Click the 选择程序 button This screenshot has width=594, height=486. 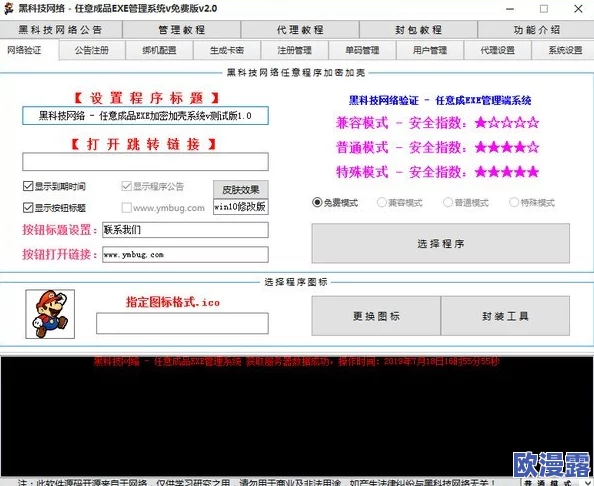pyautogui.click(x=441, y=243)
